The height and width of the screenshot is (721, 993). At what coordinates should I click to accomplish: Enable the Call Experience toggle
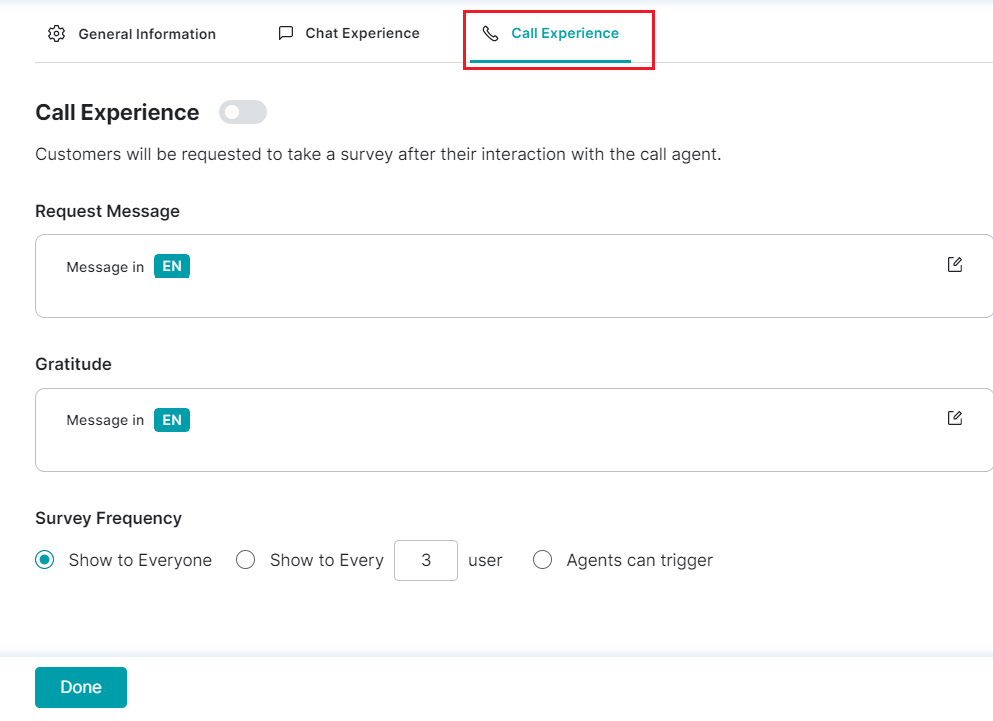243,112
